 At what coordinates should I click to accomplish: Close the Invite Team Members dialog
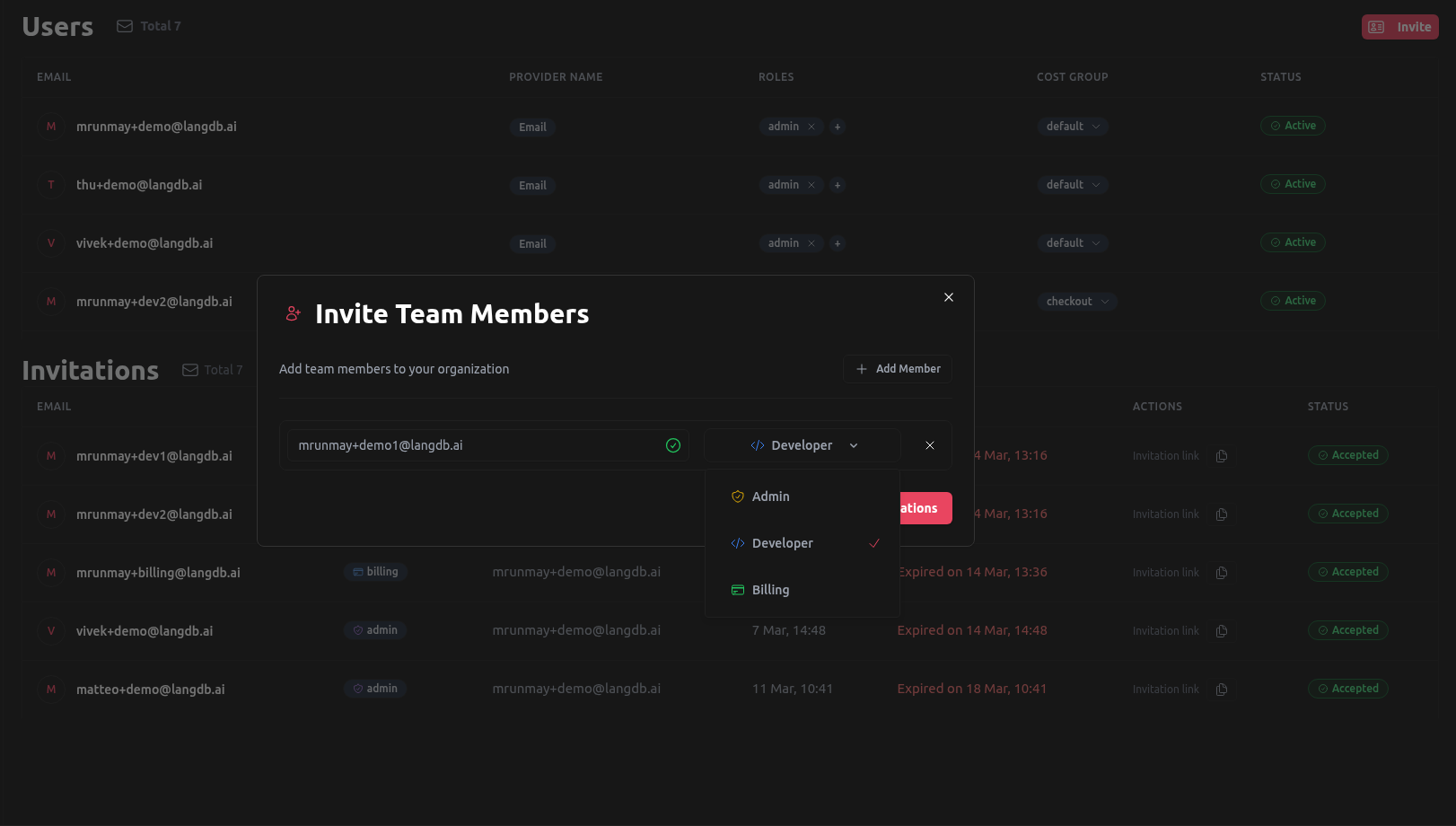(x=949, y=297)
